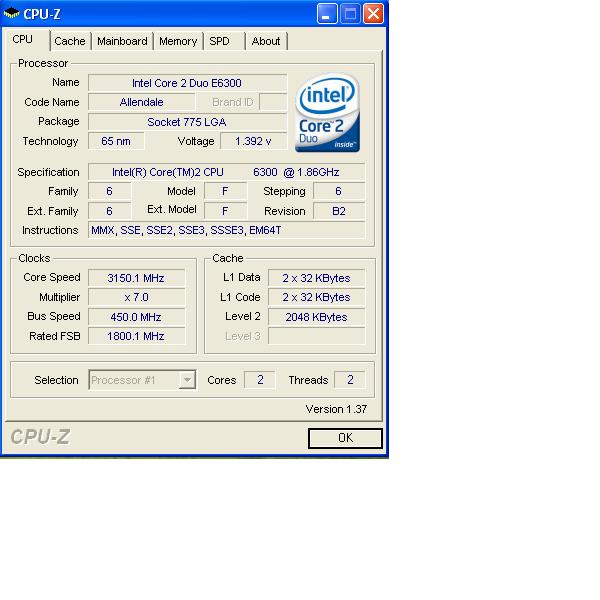This screenshot has height=600, width=600.
Task: Close the CPU-Z window
Action: [373, 14]
